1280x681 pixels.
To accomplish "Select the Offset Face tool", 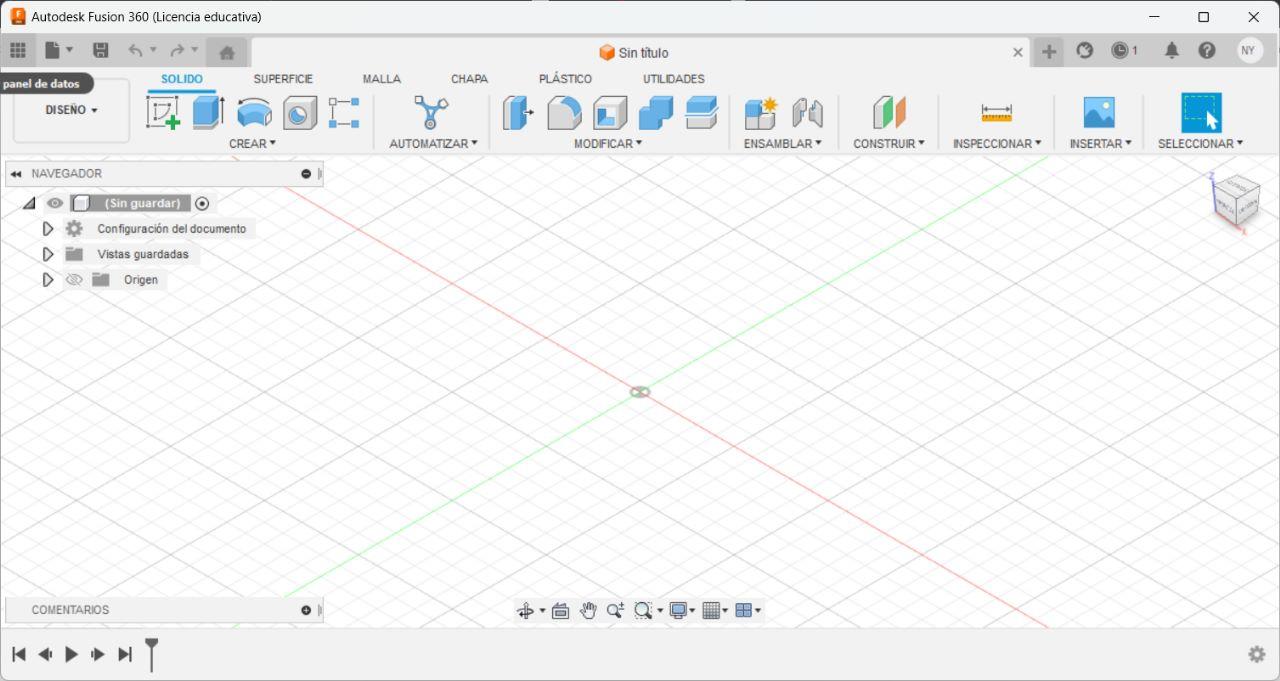I will click(x=702, y=112).
